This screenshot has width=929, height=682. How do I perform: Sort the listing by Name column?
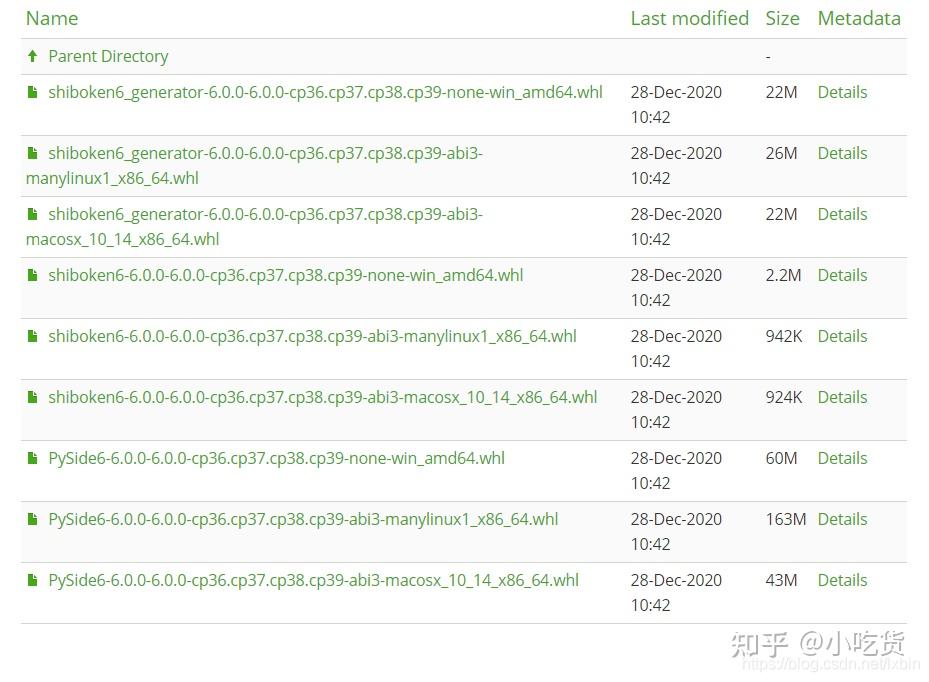coord(52,18)
